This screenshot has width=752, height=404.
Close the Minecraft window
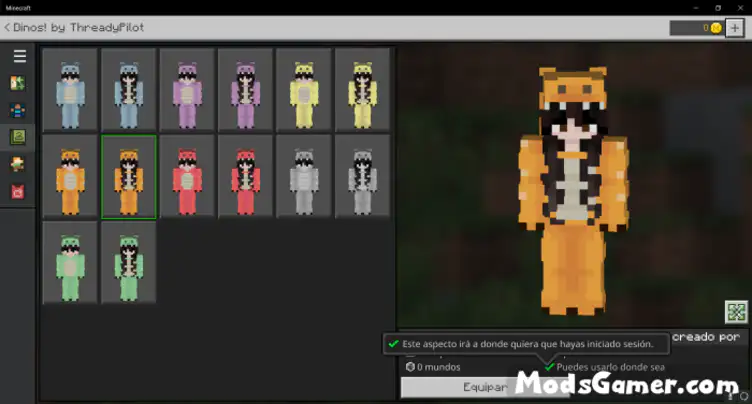(x=740, y=8)
